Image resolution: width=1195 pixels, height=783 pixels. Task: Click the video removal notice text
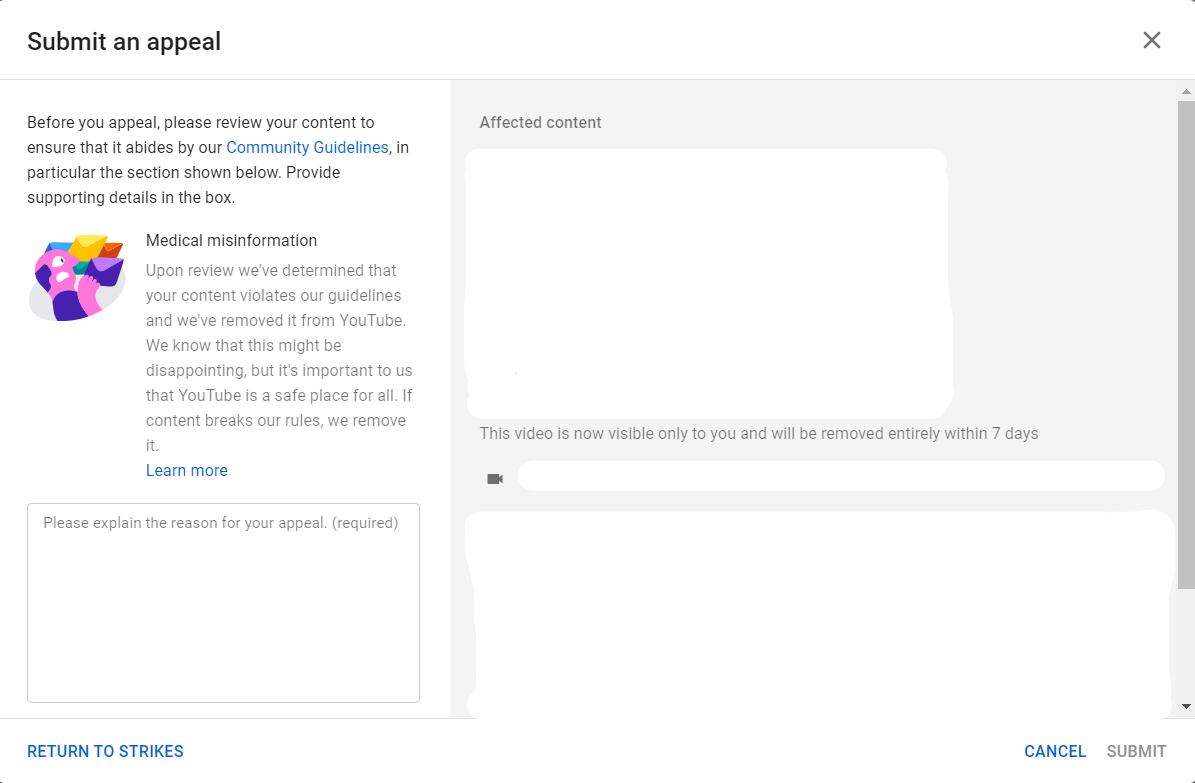pos(759,434)
